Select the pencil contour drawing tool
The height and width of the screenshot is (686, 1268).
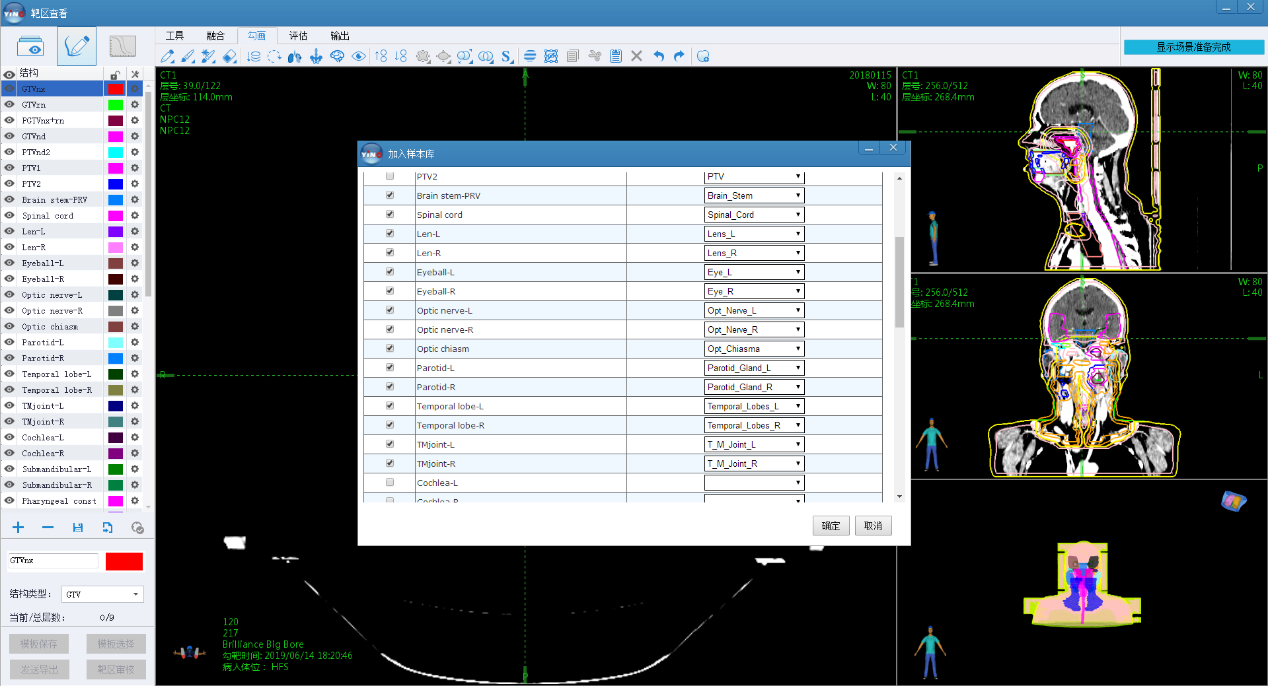click(x=168, y=56)
